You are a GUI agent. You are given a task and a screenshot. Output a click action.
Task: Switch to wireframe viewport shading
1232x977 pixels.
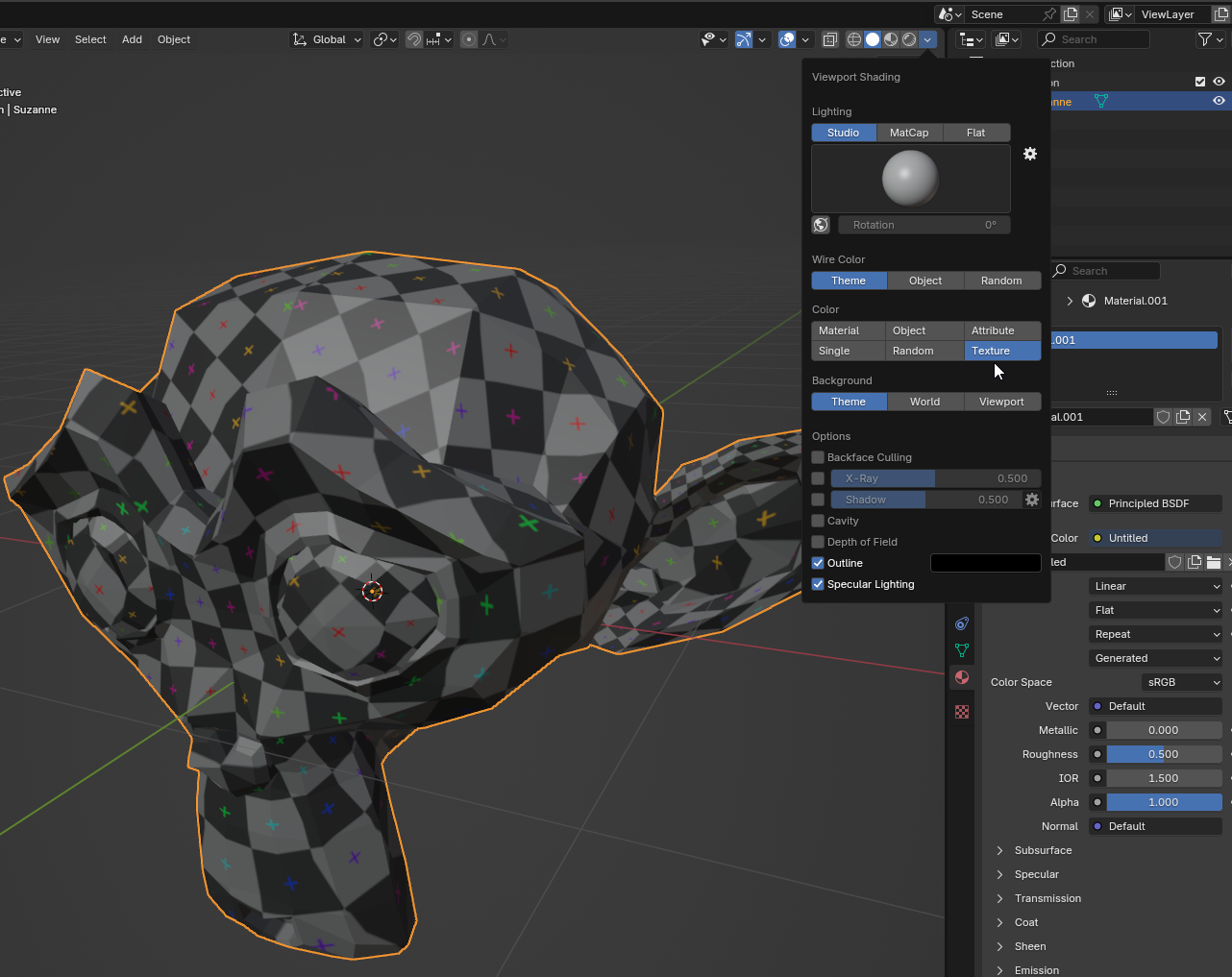point(853,39)
